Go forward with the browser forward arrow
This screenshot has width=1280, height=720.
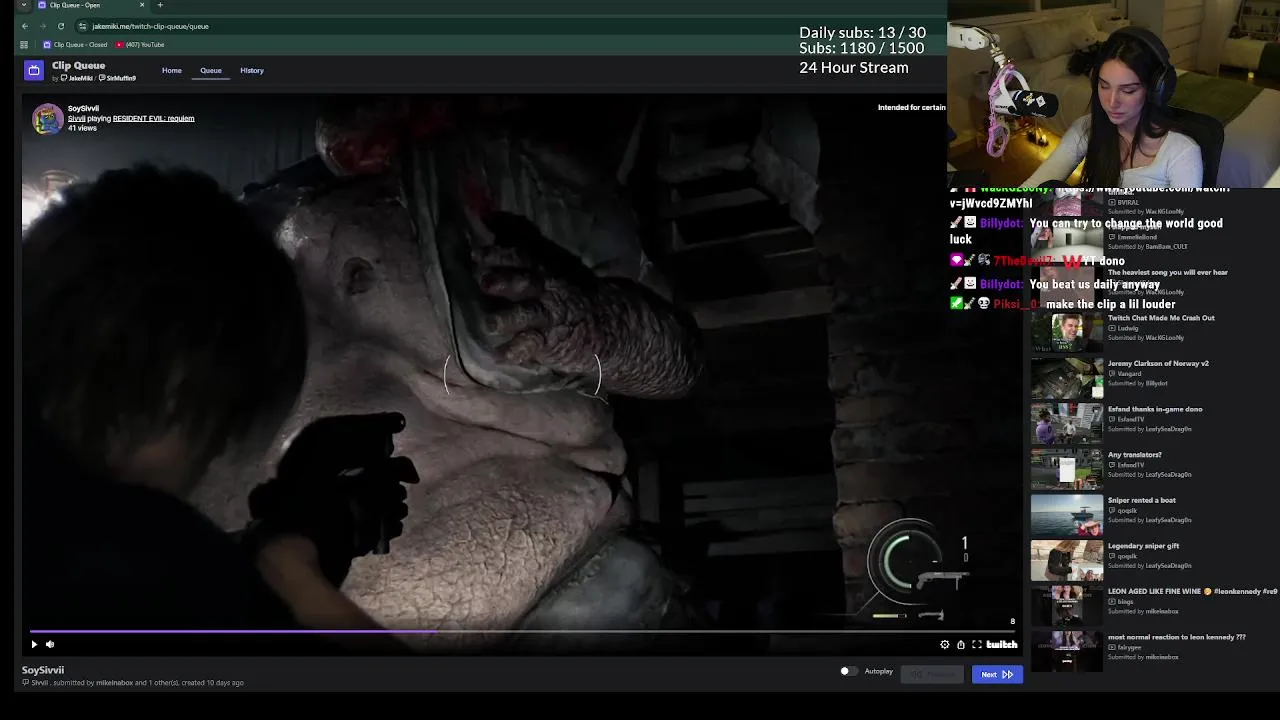[42, 26]
